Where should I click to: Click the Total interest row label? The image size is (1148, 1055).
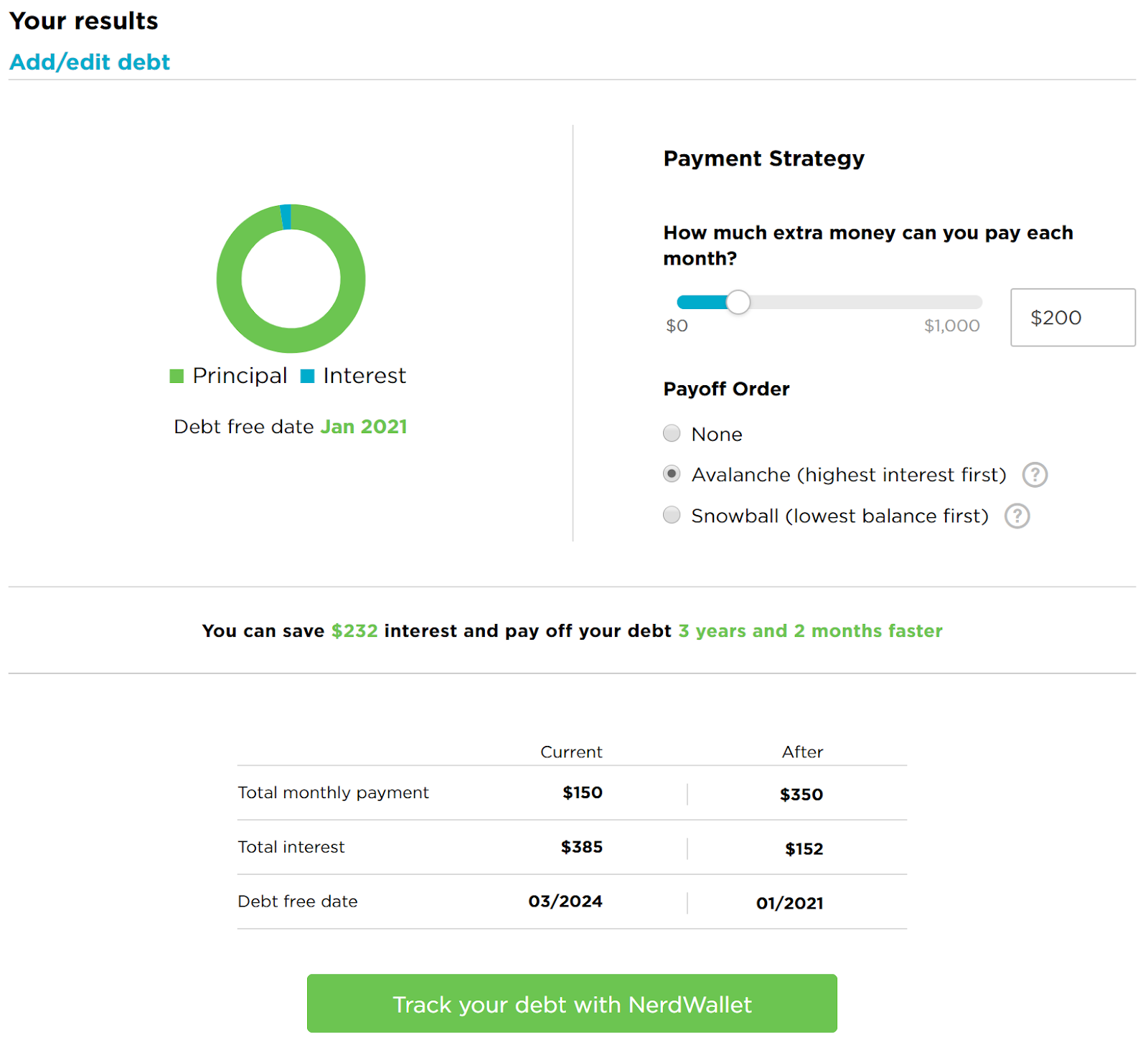[291, 847]
